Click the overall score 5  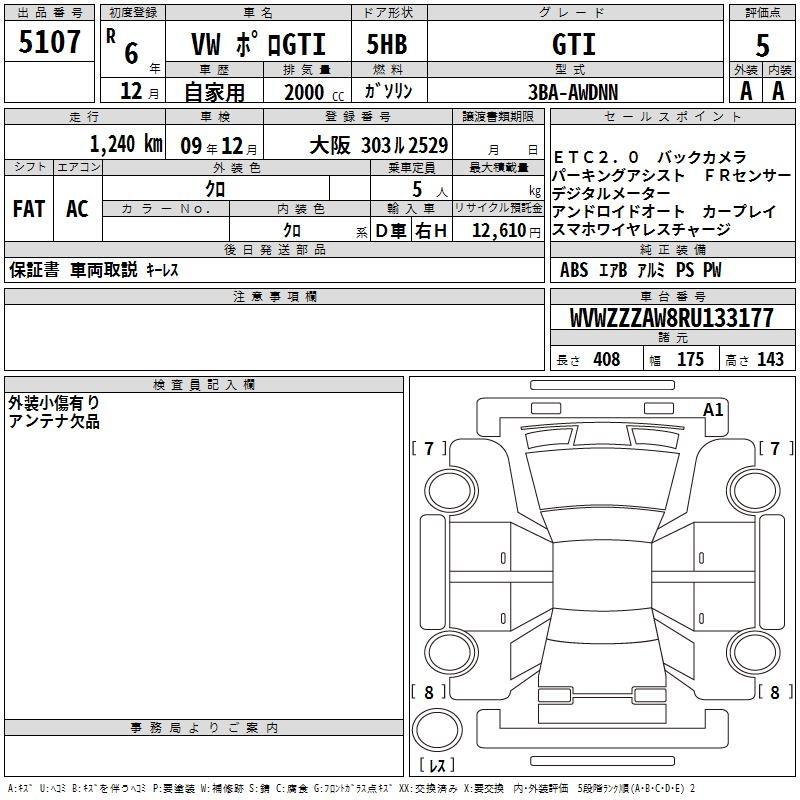(x=762, y=46)
